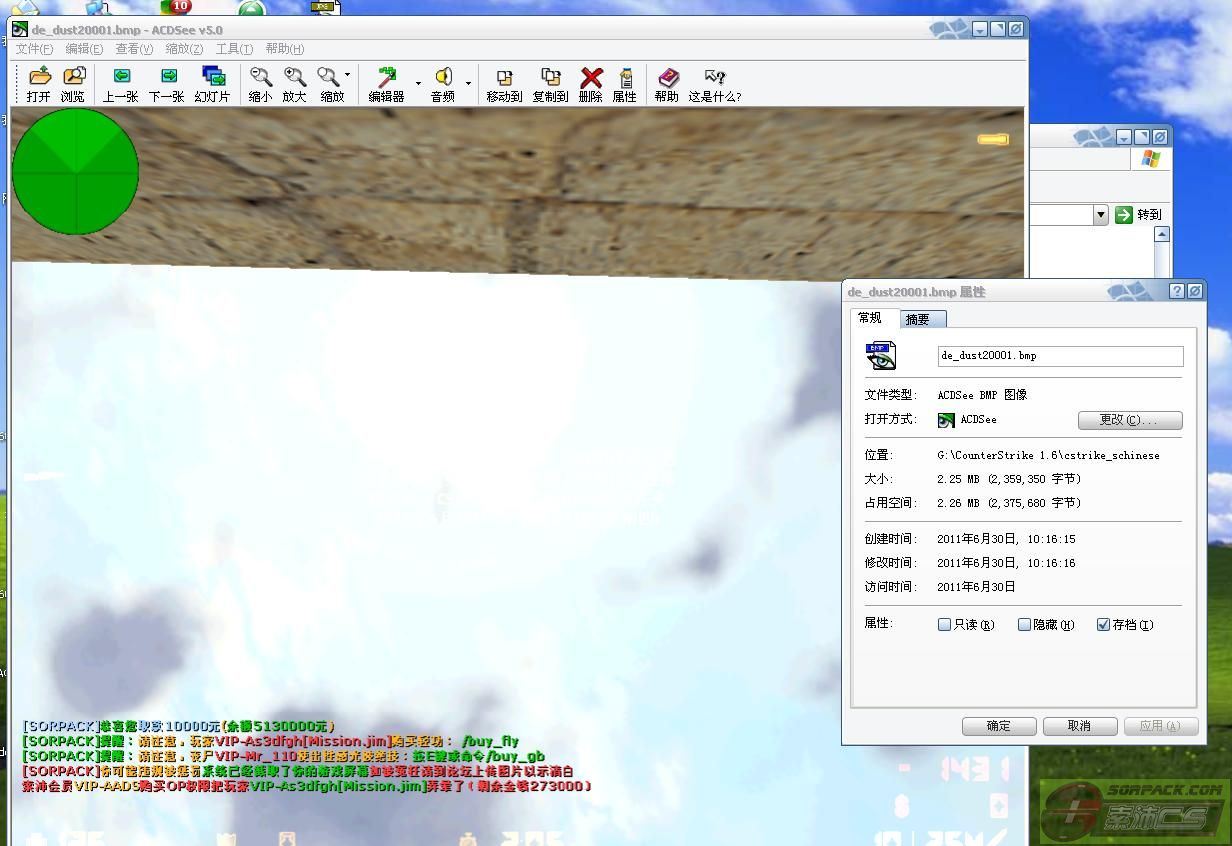Screen dimensions: 1232x846
Task: Open the address bar dropdown next to 转到
Action: click(1100, 215)
